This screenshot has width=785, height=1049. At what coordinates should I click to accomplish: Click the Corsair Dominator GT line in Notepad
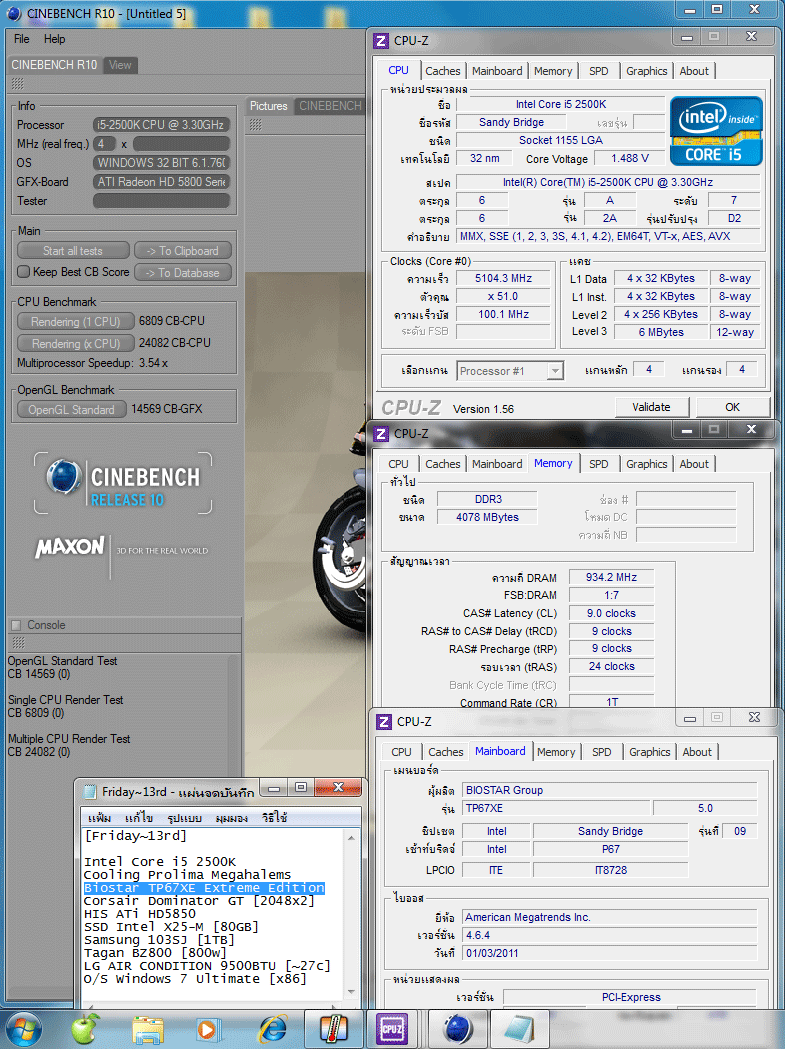click(x=199, y=901)
